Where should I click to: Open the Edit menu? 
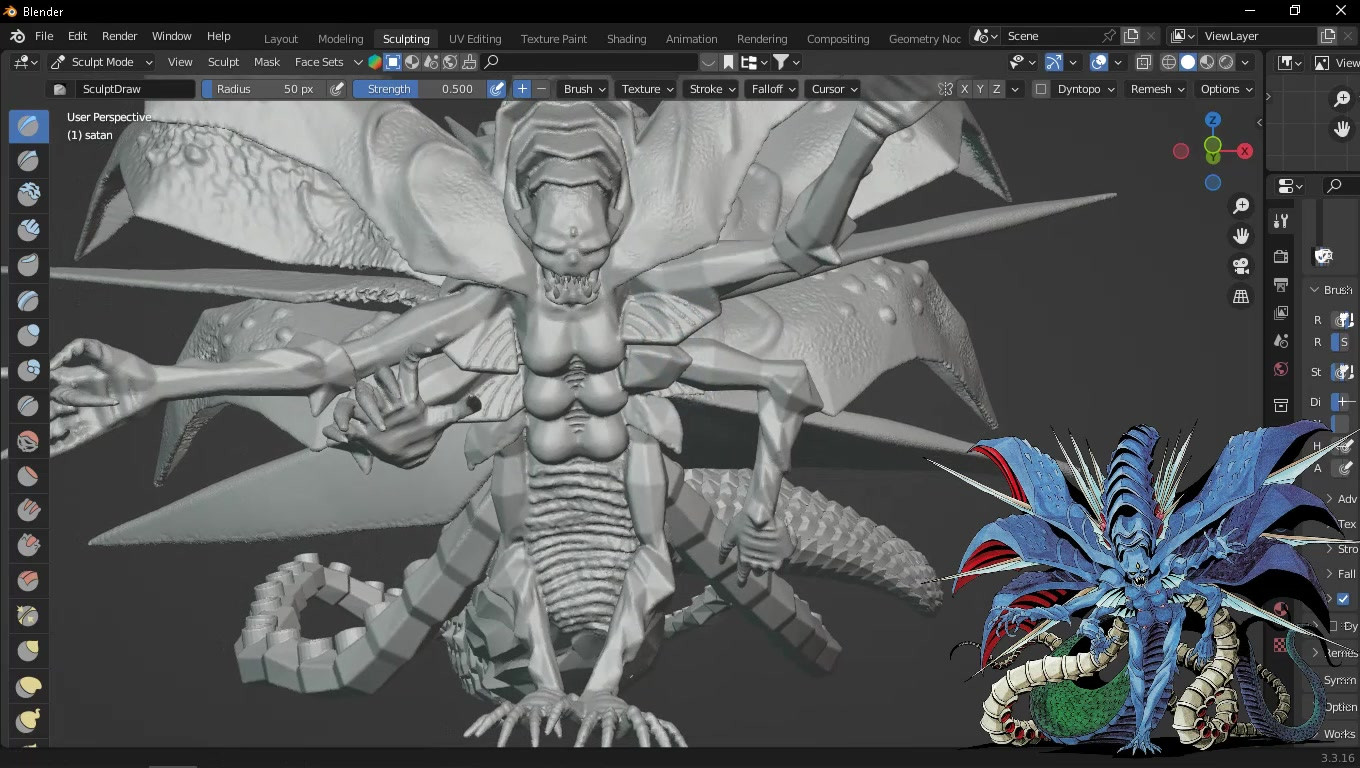[77, 36]
